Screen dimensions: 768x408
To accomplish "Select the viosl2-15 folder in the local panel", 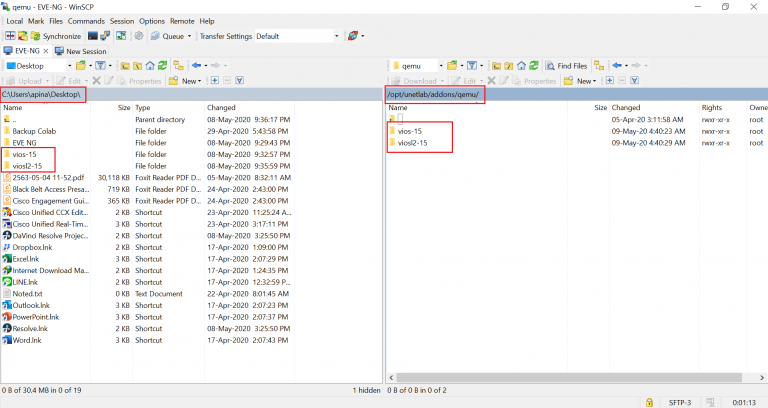I will pyautogui.click(x=26, y=166).
